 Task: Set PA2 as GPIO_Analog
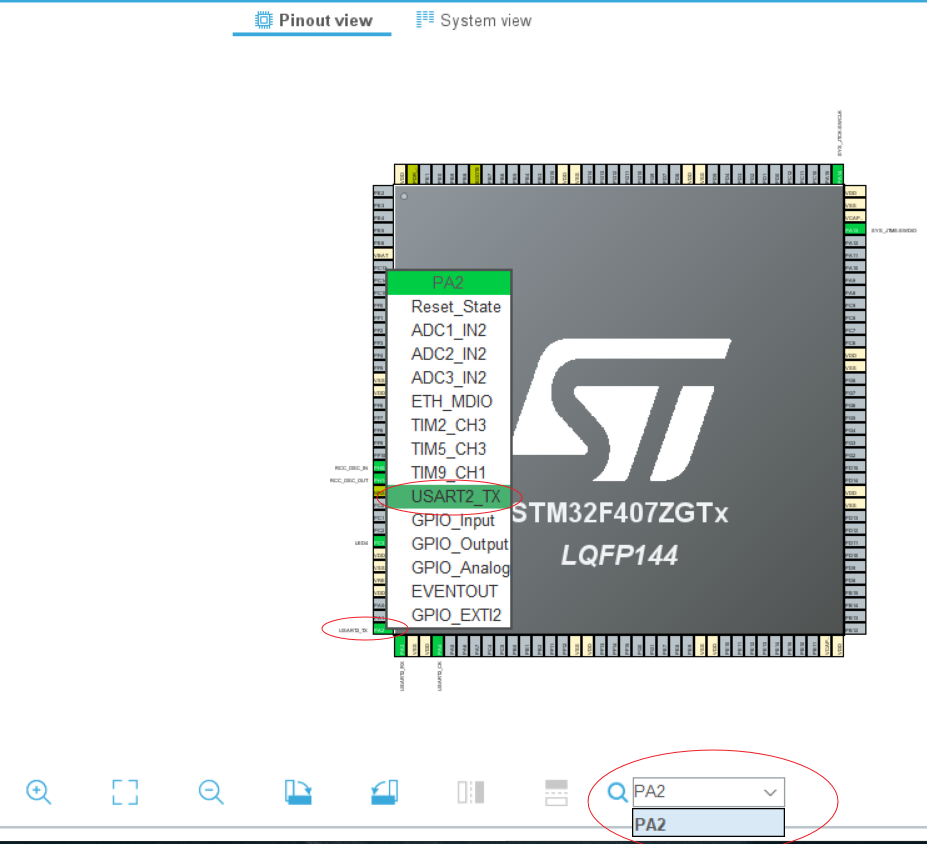449,568
